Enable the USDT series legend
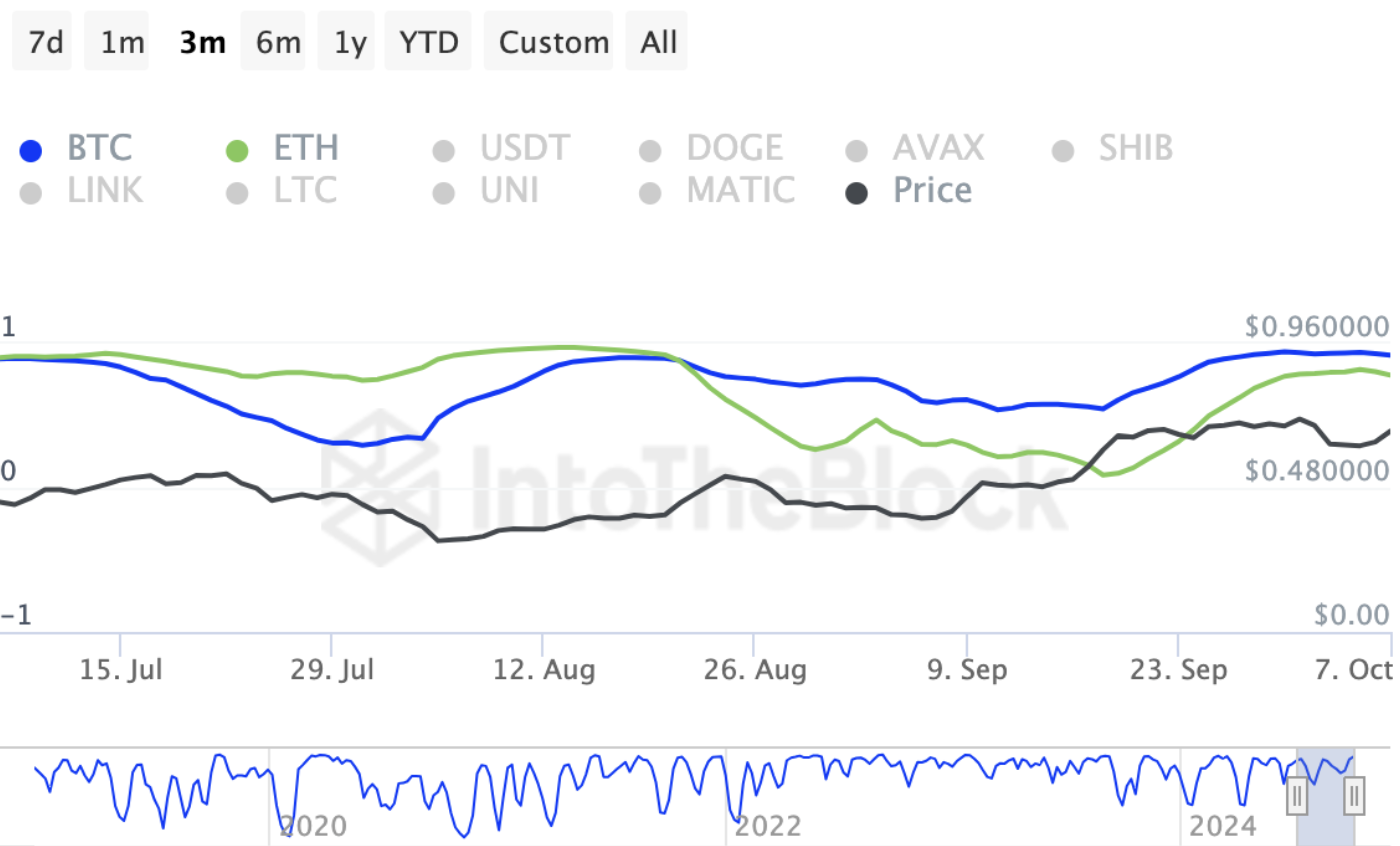The image size is (1400, 846). pyautogui.click(x=443, y=151)
